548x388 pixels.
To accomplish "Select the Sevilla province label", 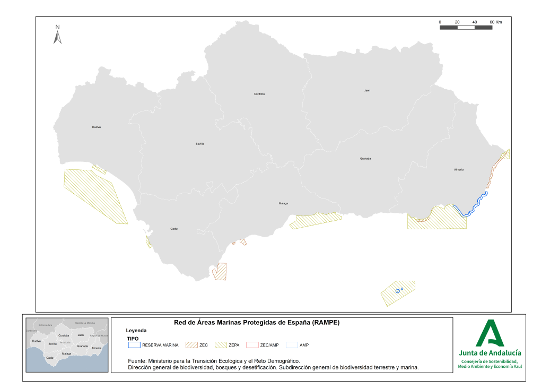I will 200,144.
